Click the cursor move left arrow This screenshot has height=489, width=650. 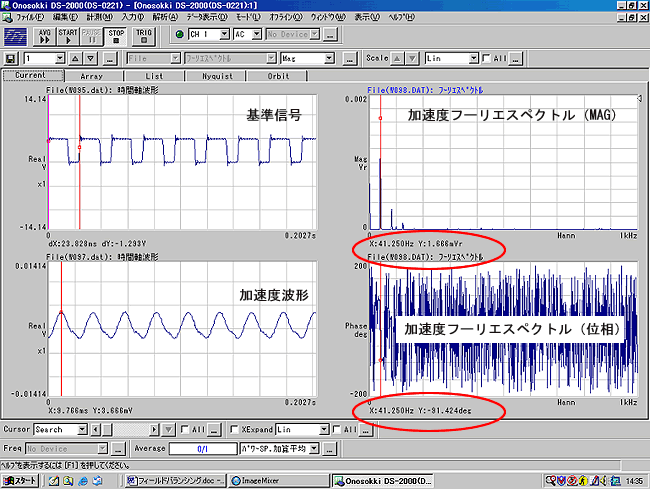(x=96, y=430)
